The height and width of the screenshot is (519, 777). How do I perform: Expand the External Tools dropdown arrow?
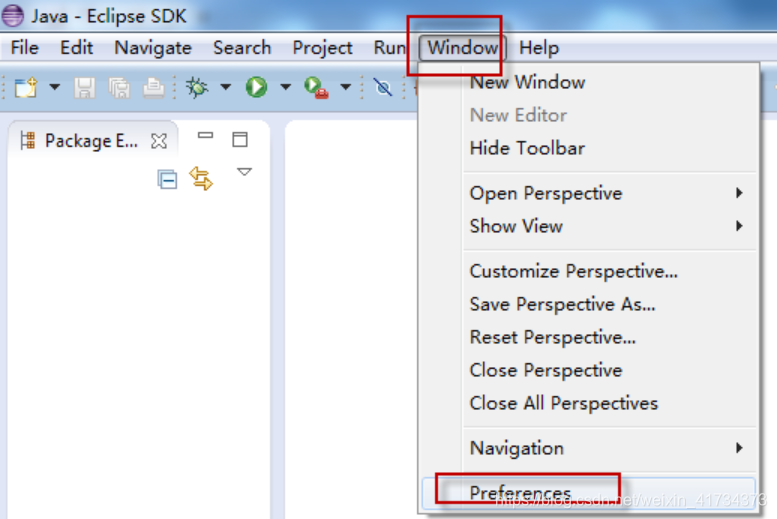345,87
